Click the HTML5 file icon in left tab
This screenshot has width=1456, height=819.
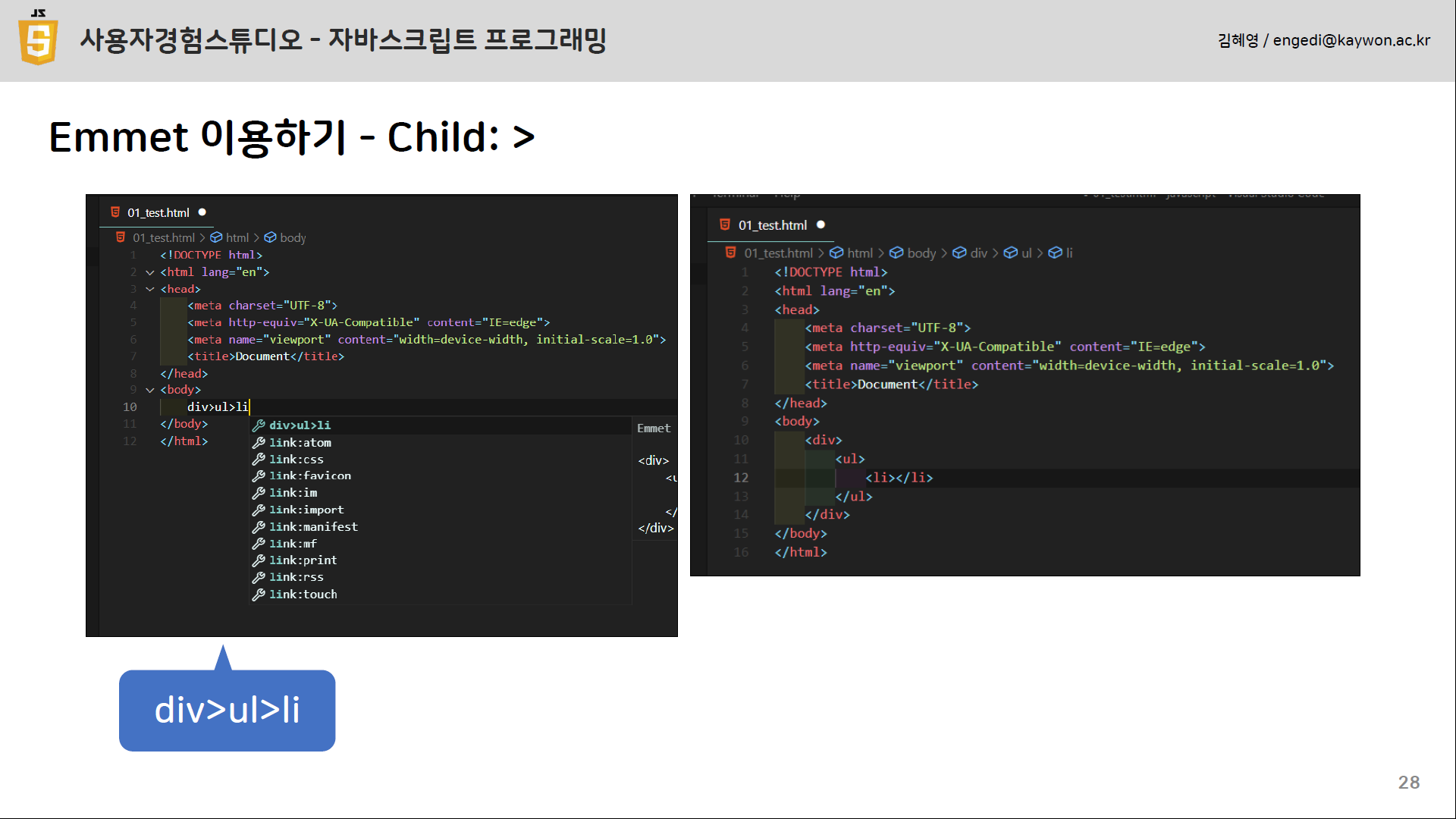click(x=115, y=212)
